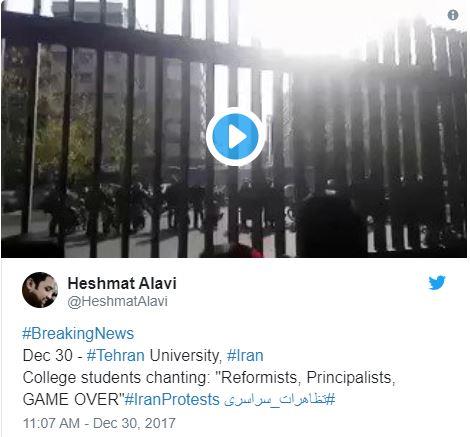Open the #Tehran hashtag
This screenshot has height=437, width=470.
[x=115, y=355]
